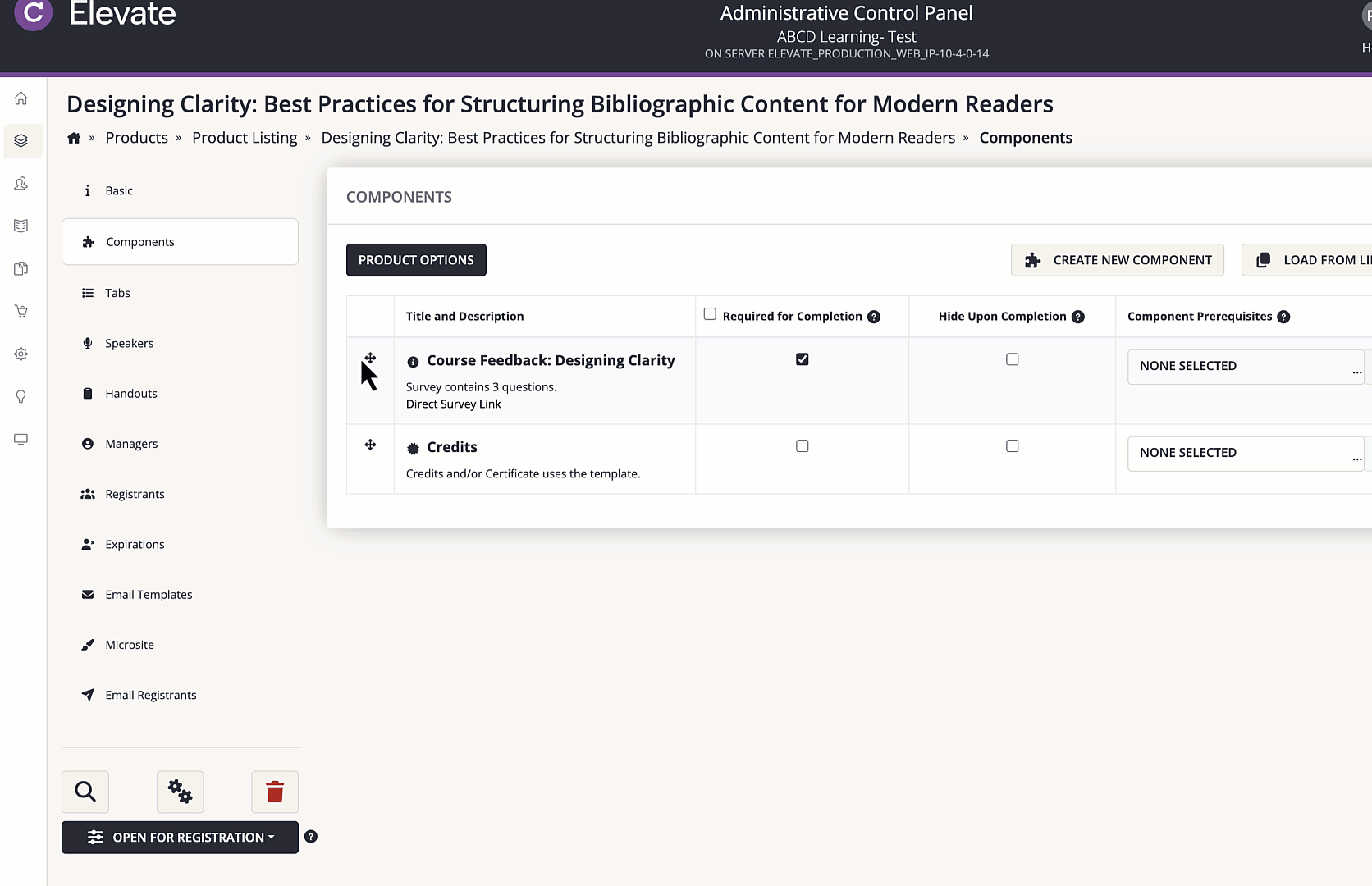Click the Credits component title
This screenshot has width=1372, height=886.
pyautogui.click(x=452, y=447)
